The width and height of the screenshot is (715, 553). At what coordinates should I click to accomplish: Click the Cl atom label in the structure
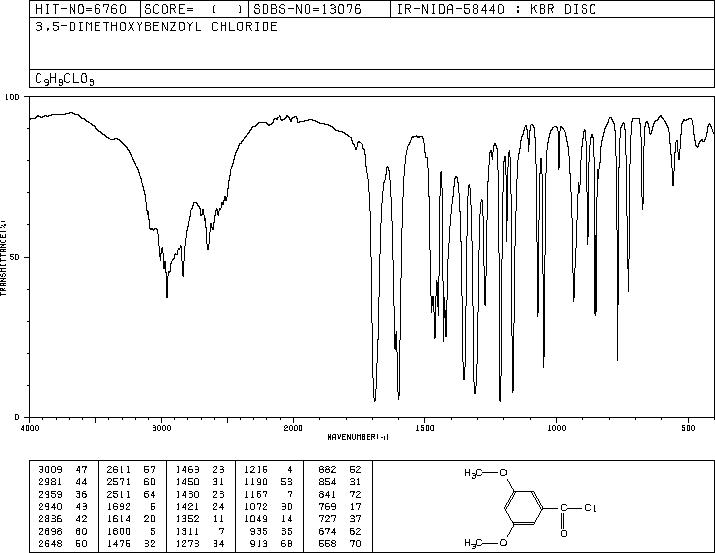(x=590, y=508)
